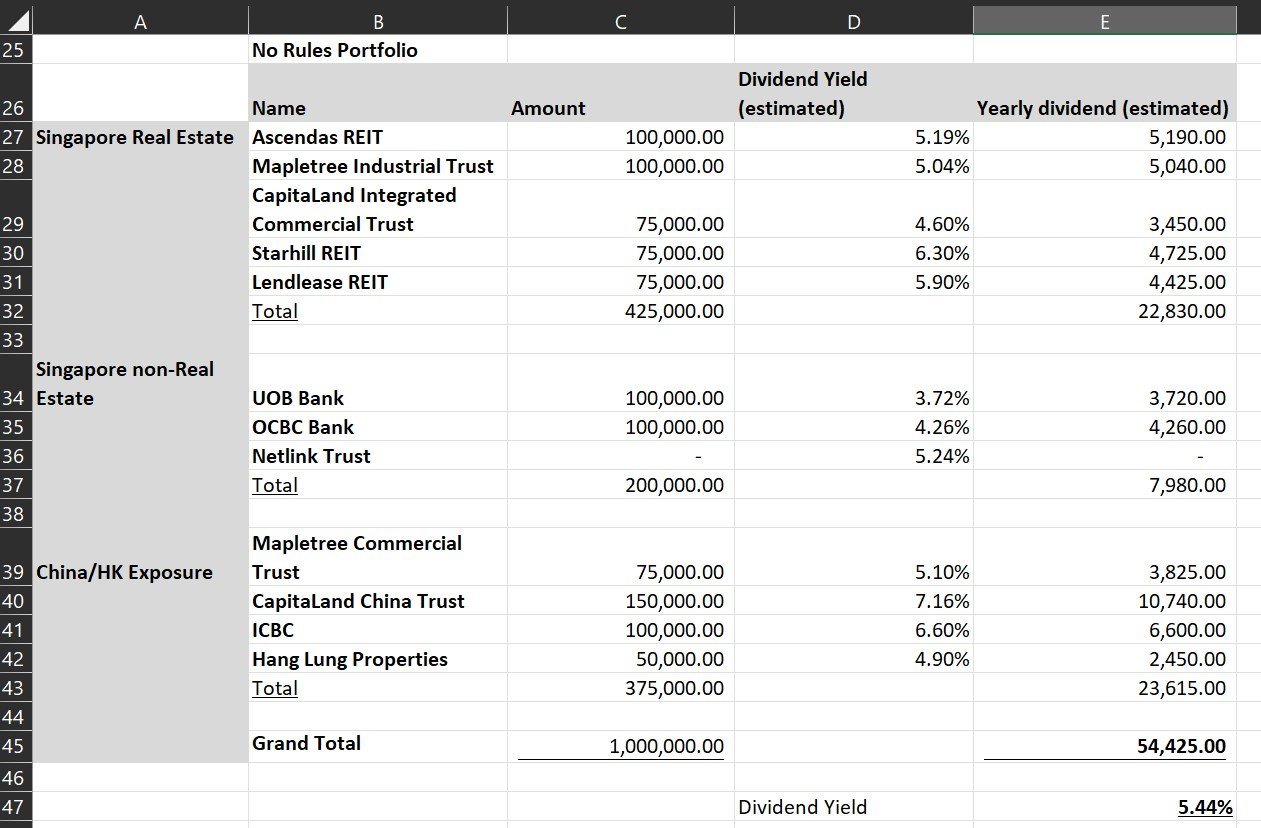The image size is (1261, 828).
Task: Click the 'Grand Total' label cell
Action: click(378, 747)
